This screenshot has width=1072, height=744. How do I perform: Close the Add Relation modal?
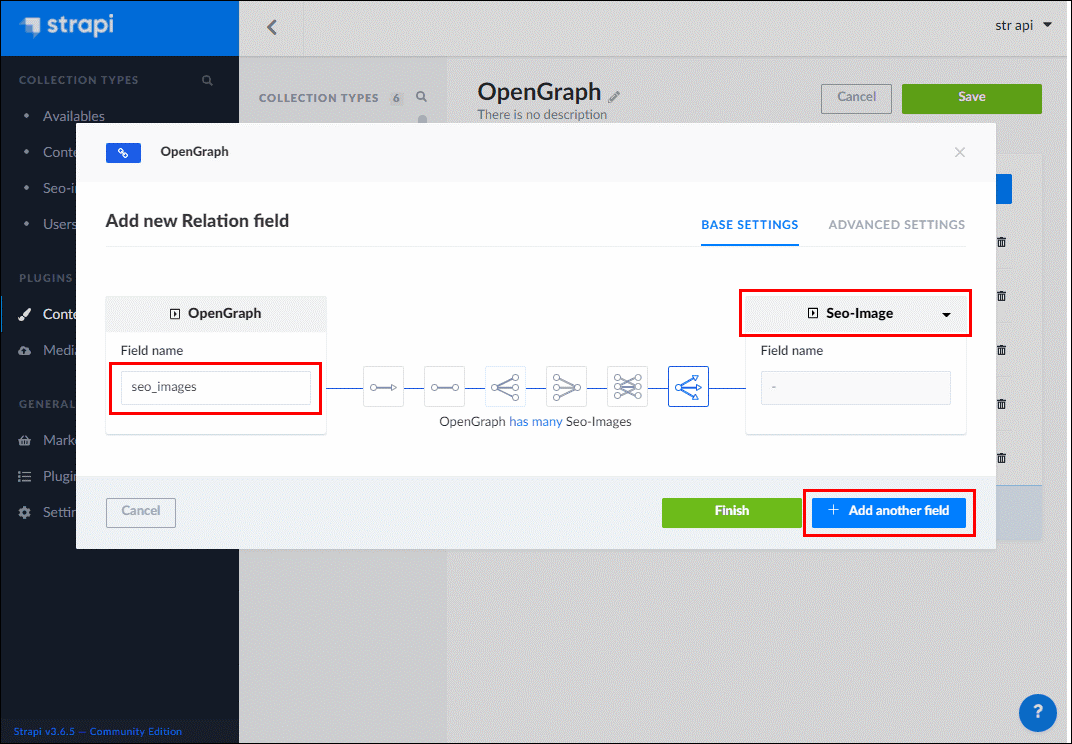point(960,152)
